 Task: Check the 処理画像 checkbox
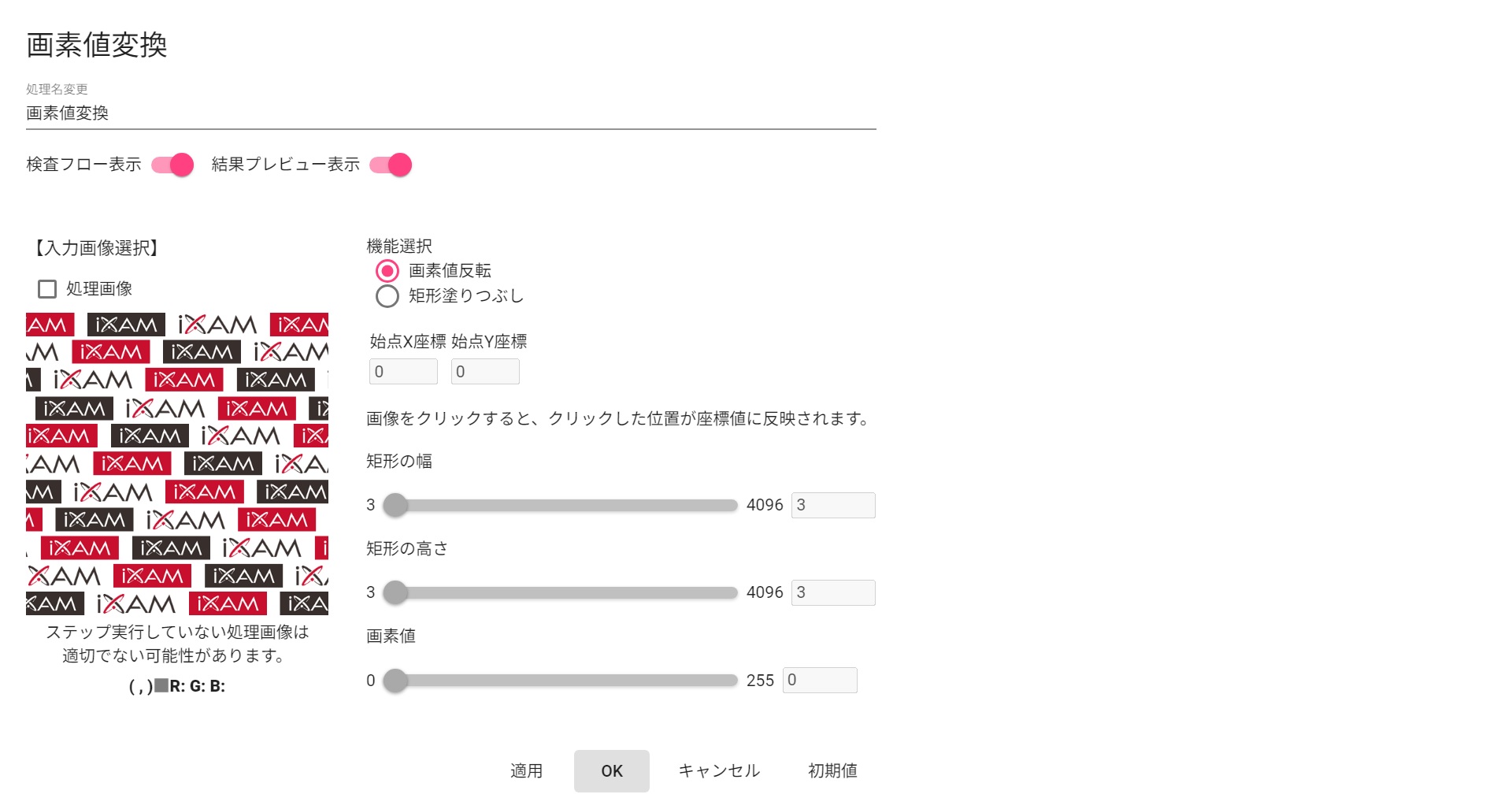[47, 289]
